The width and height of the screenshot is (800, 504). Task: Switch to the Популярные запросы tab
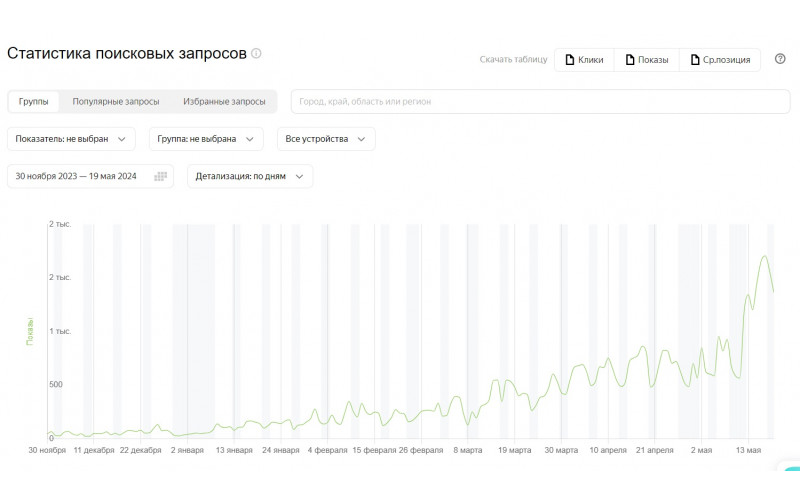116,102
